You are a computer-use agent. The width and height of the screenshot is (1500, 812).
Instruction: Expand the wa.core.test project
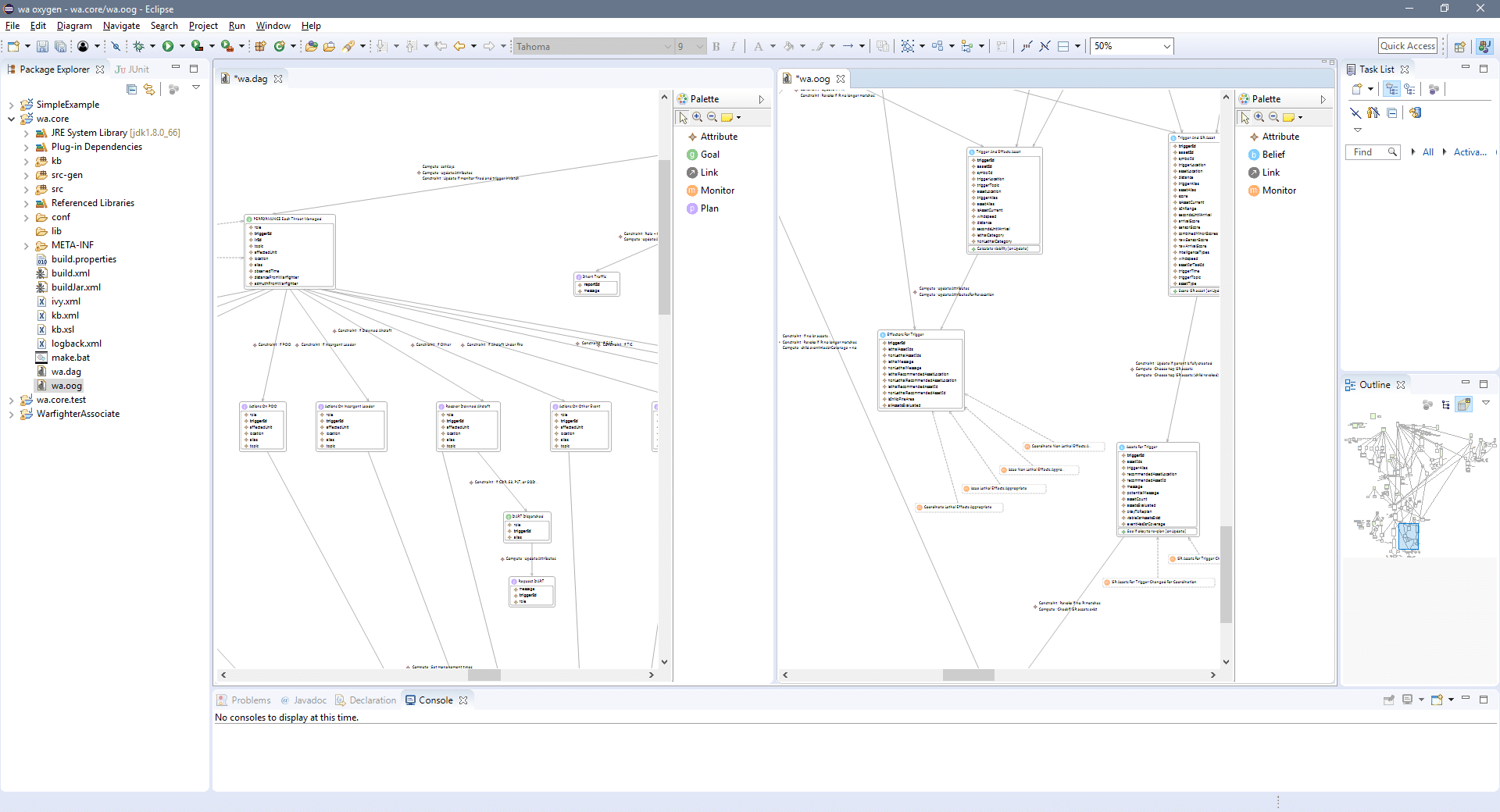[x=10, y=399]
